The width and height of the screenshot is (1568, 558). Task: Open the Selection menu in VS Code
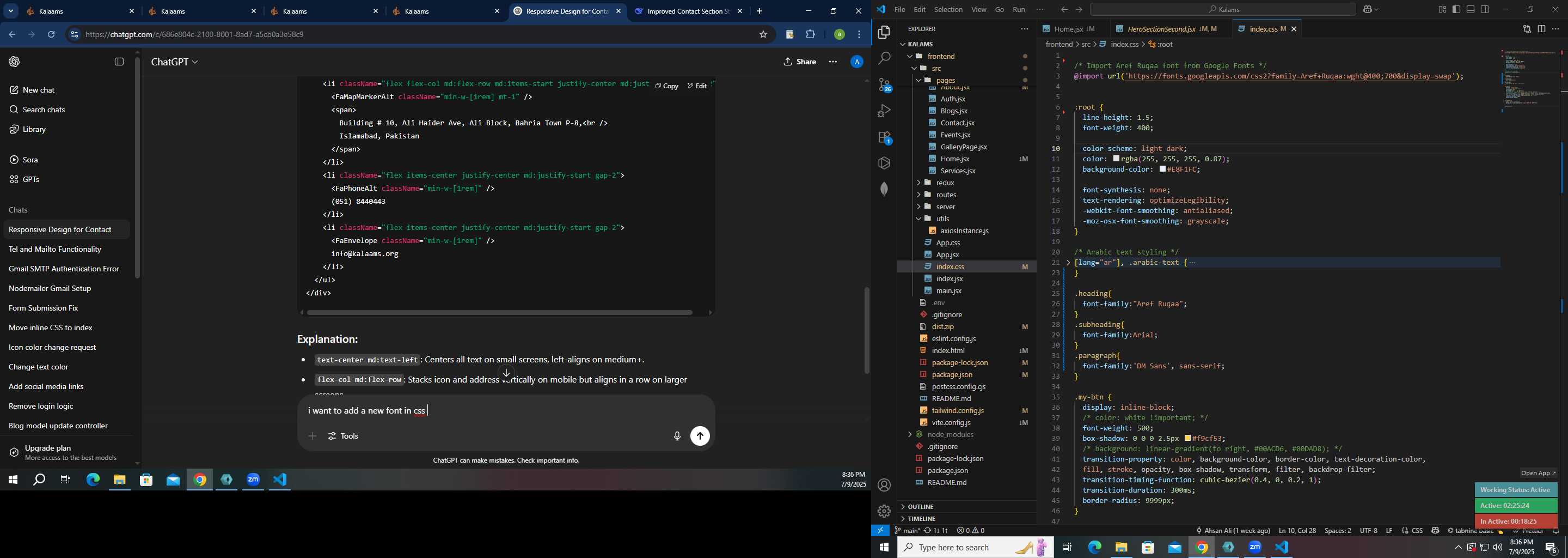click(x=948, y=10)
